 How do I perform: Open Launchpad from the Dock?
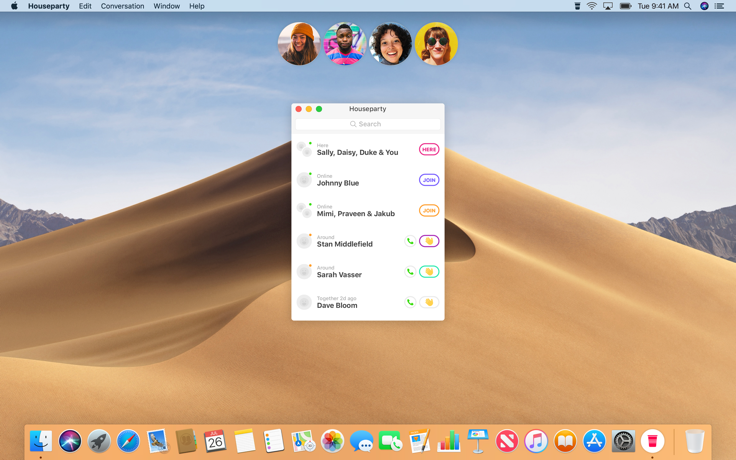[99, 441]
